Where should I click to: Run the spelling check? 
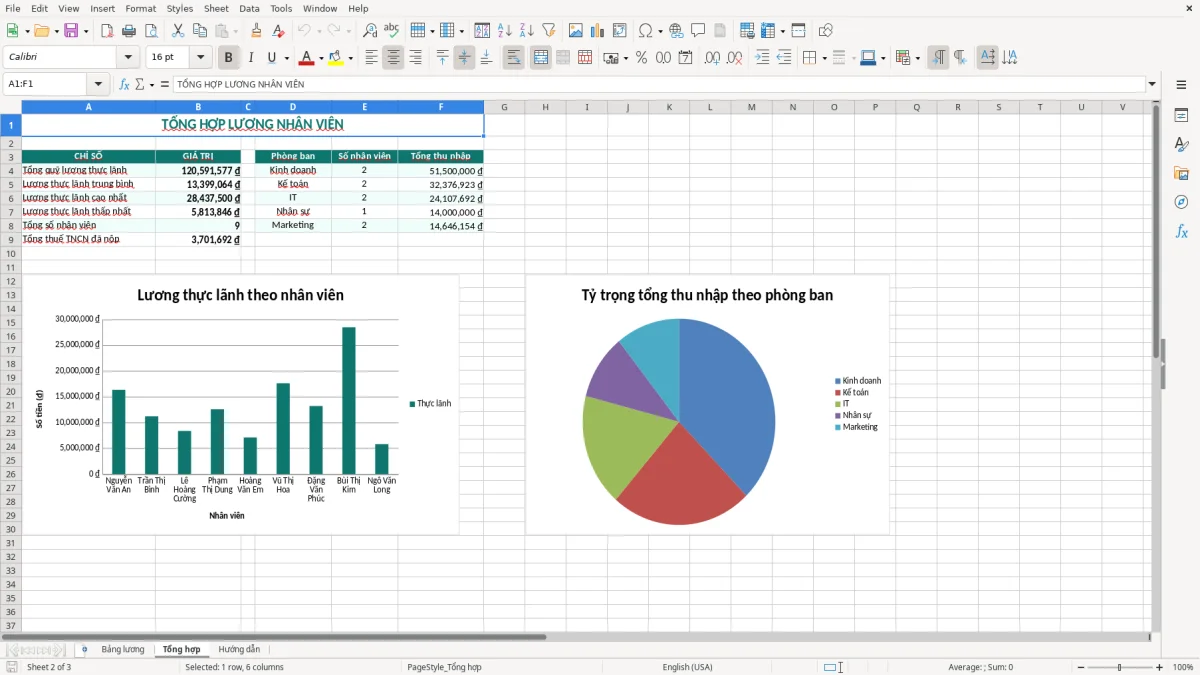click(392, 31)
